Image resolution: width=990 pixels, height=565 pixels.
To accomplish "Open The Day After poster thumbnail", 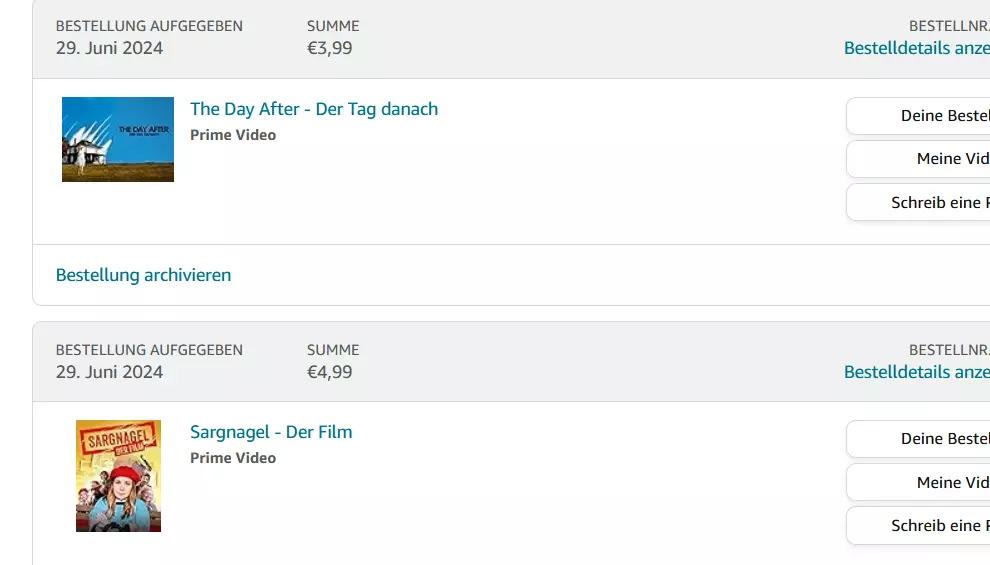I will (117, 140).
